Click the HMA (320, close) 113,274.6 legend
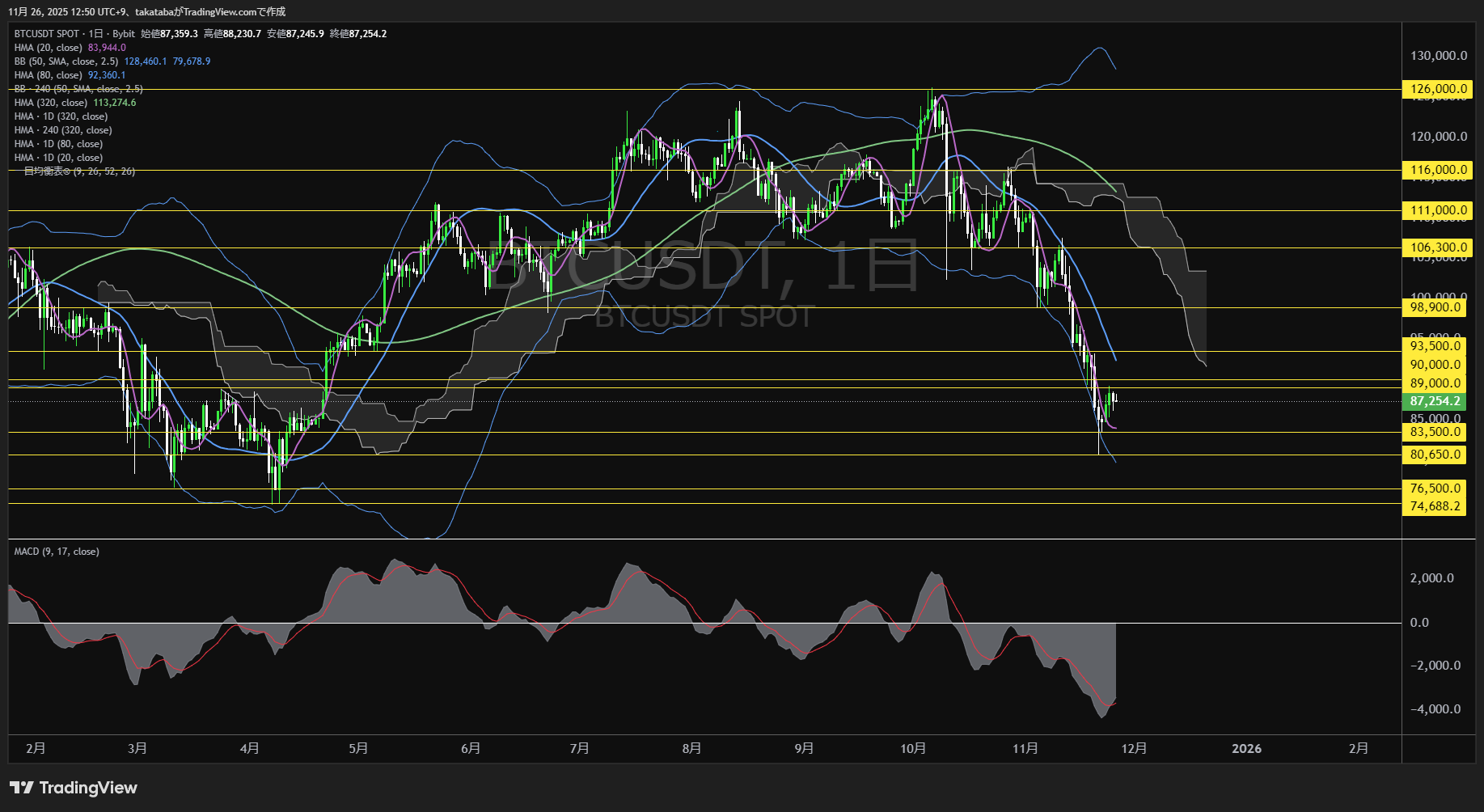The height and width of the screenshot is (812, 1484). coord(74,103)
